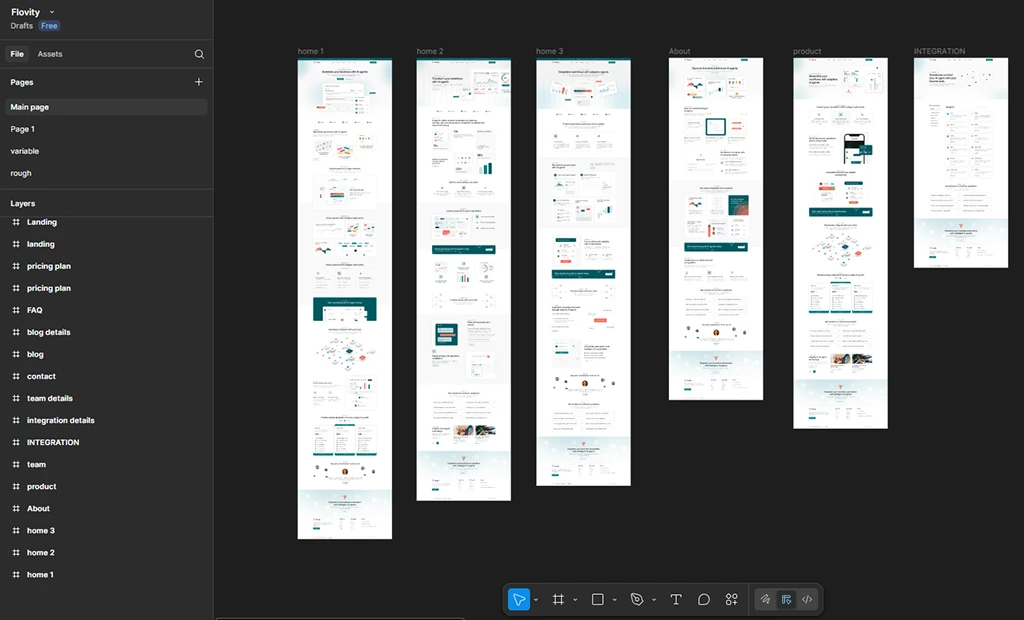
Task: Open Frame tool options dropdown arrow
Action: pos(575,600)
